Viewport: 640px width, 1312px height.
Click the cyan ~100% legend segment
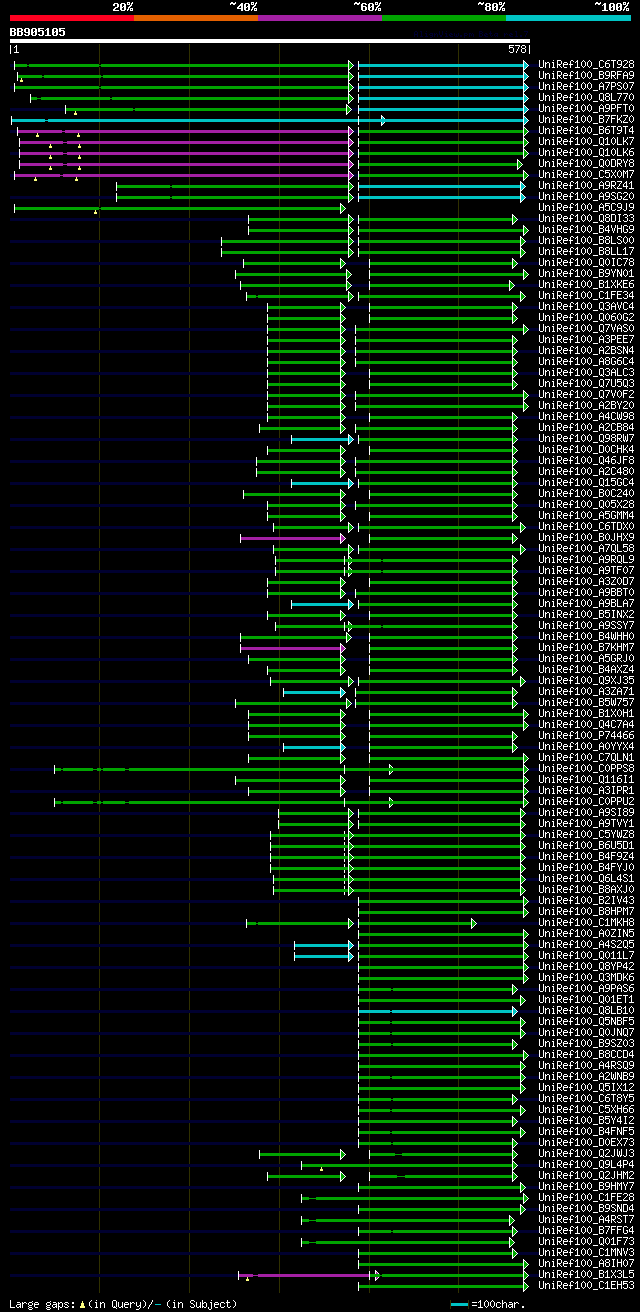tap(568, 18)
